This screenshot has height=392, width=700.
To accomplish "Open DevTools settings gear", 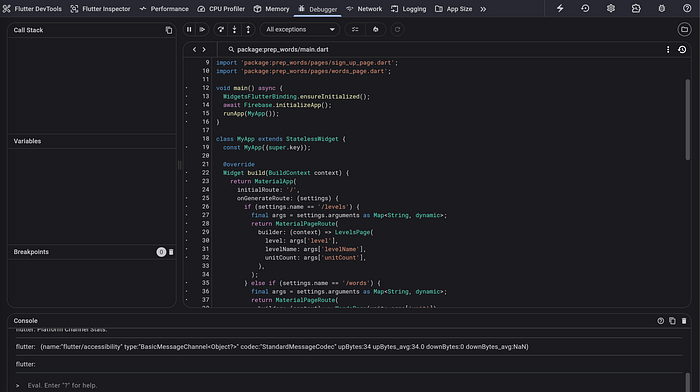I will click(x=611, y=8).
